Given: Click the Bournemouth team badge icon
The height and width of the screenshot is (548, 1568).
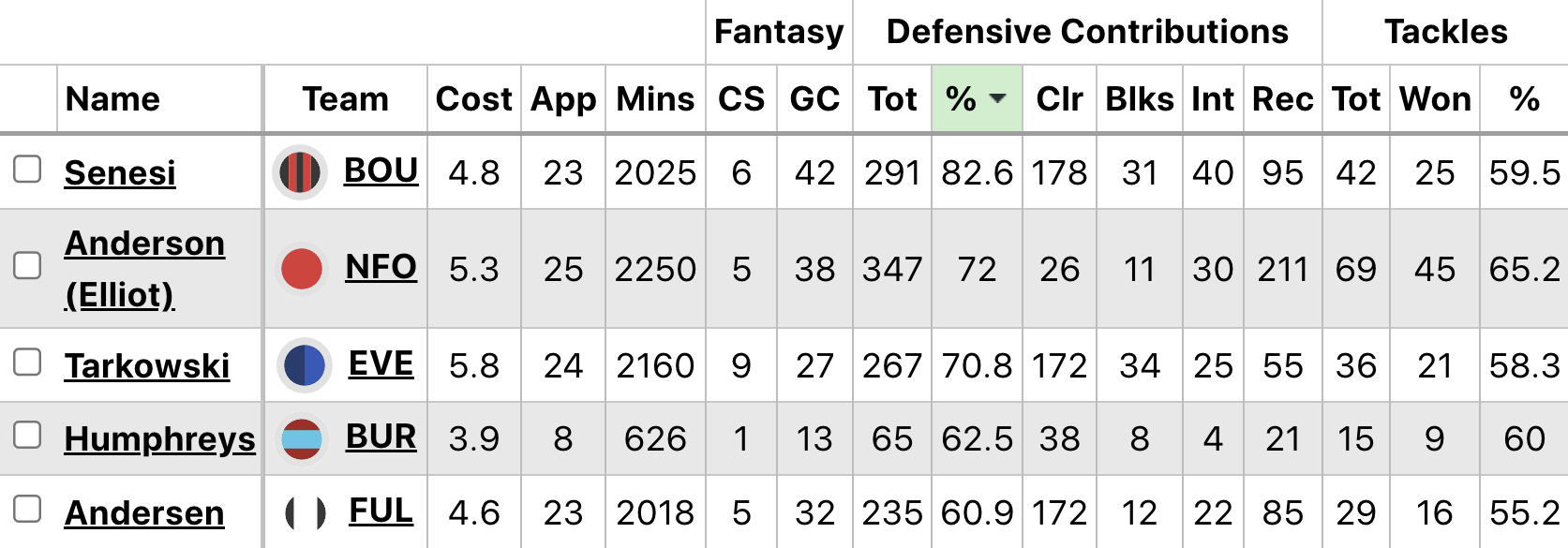Looking at the screenshot, I should point(300,172).
